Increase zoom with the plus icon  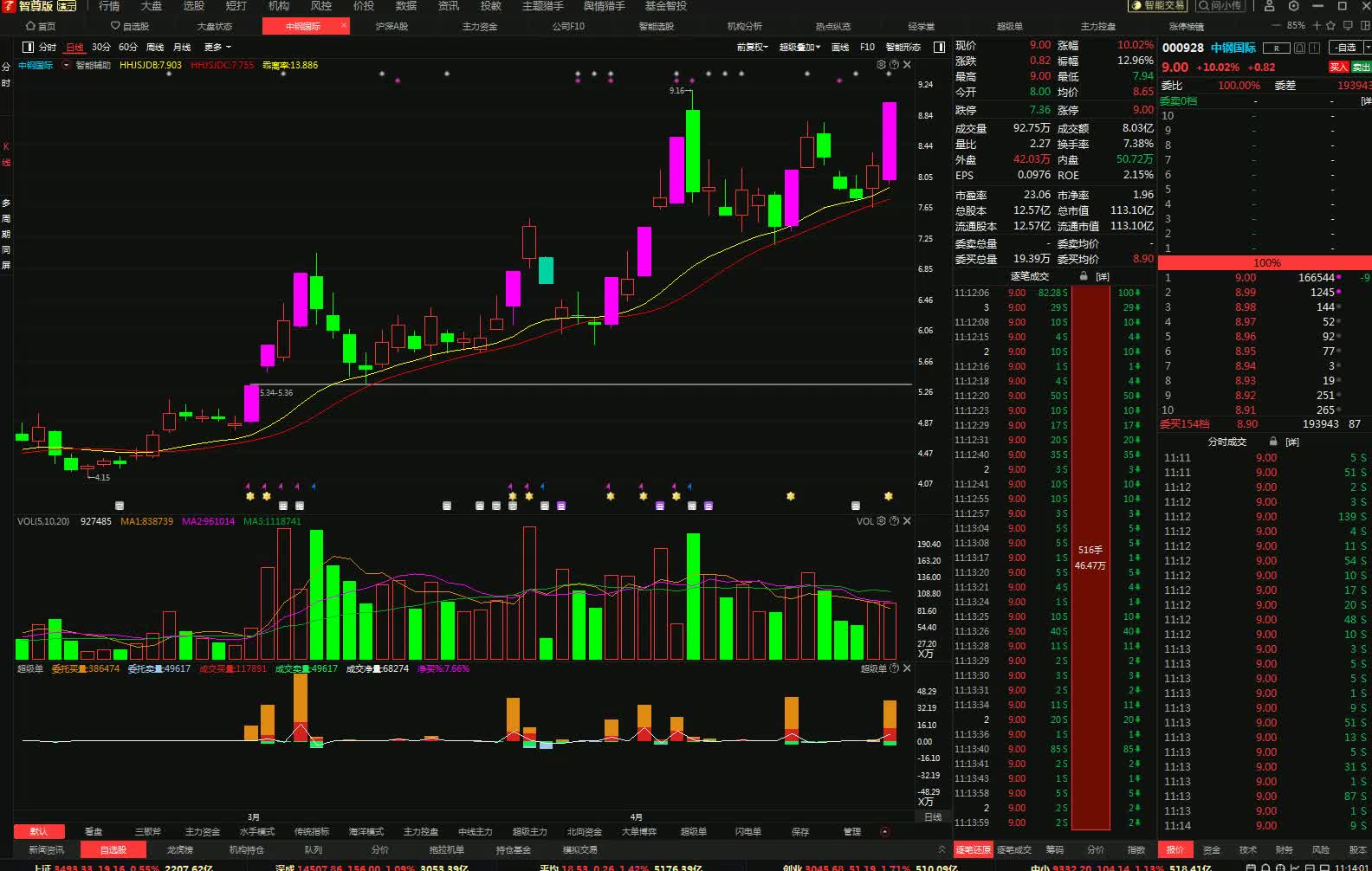coord(1316,26)
